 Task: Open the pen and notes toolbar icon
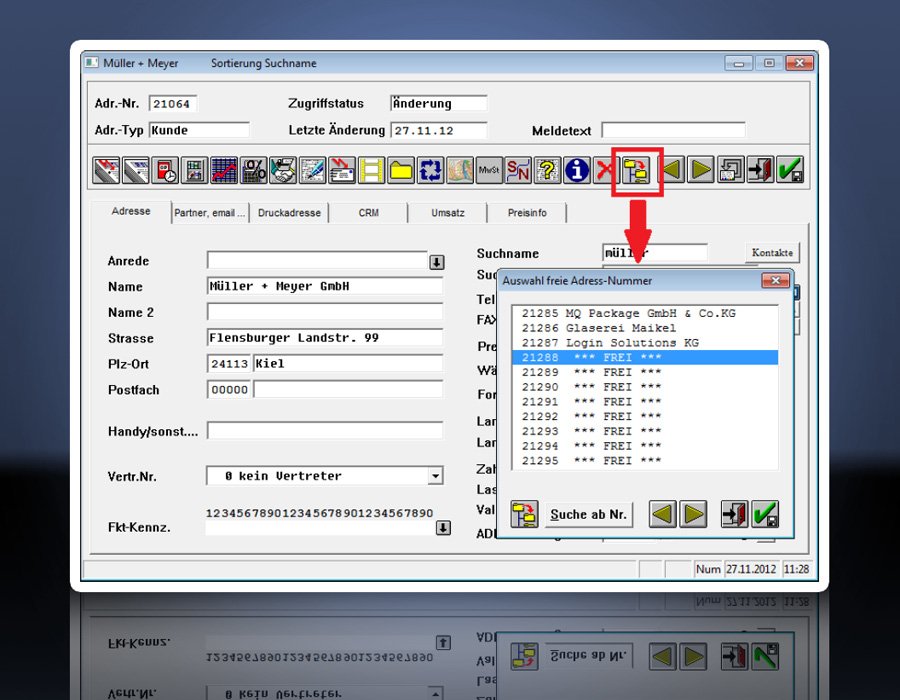[312, 170]
